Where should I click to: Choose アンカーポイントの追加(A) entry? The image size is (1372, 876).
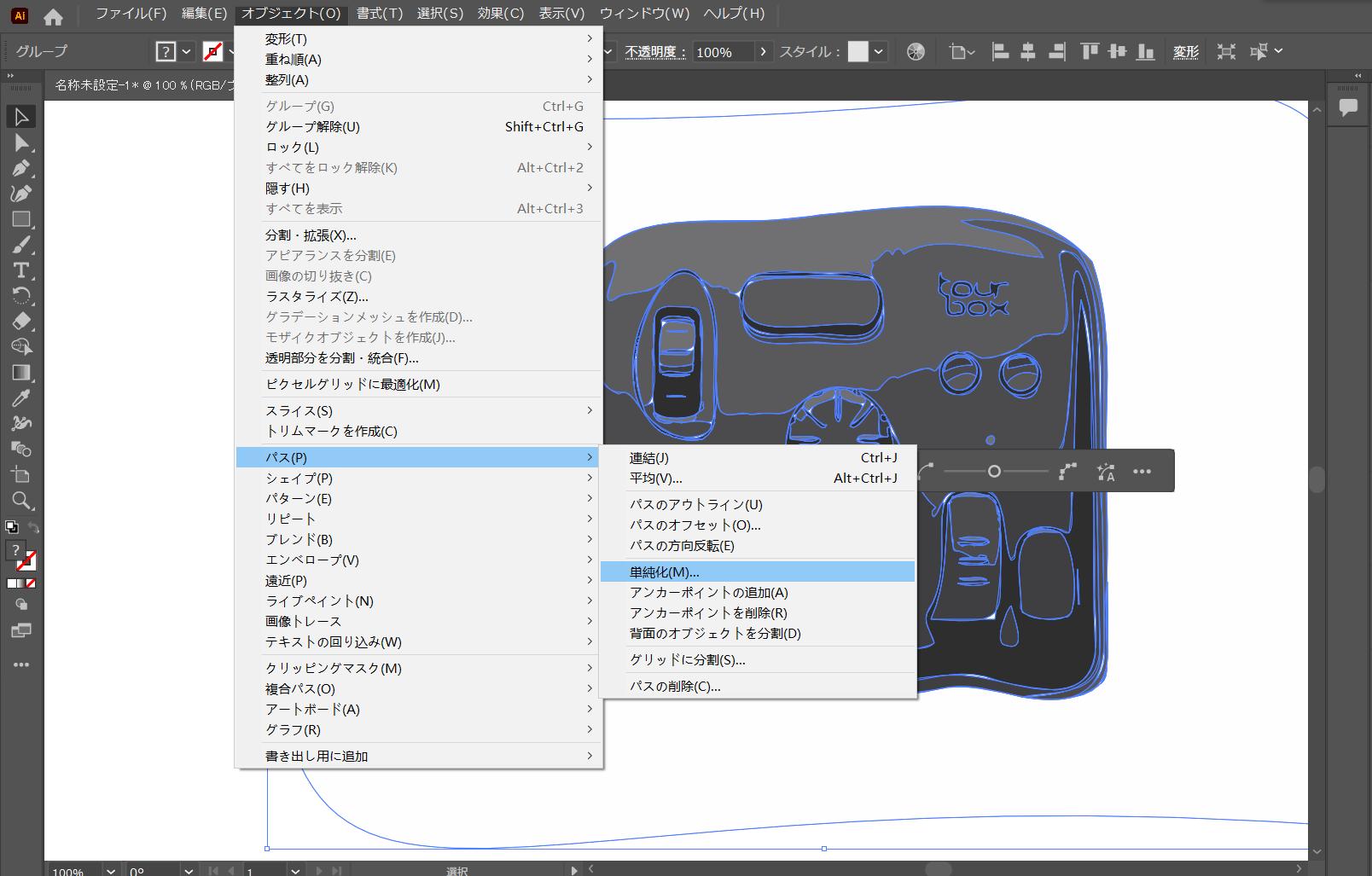[758, 592]
